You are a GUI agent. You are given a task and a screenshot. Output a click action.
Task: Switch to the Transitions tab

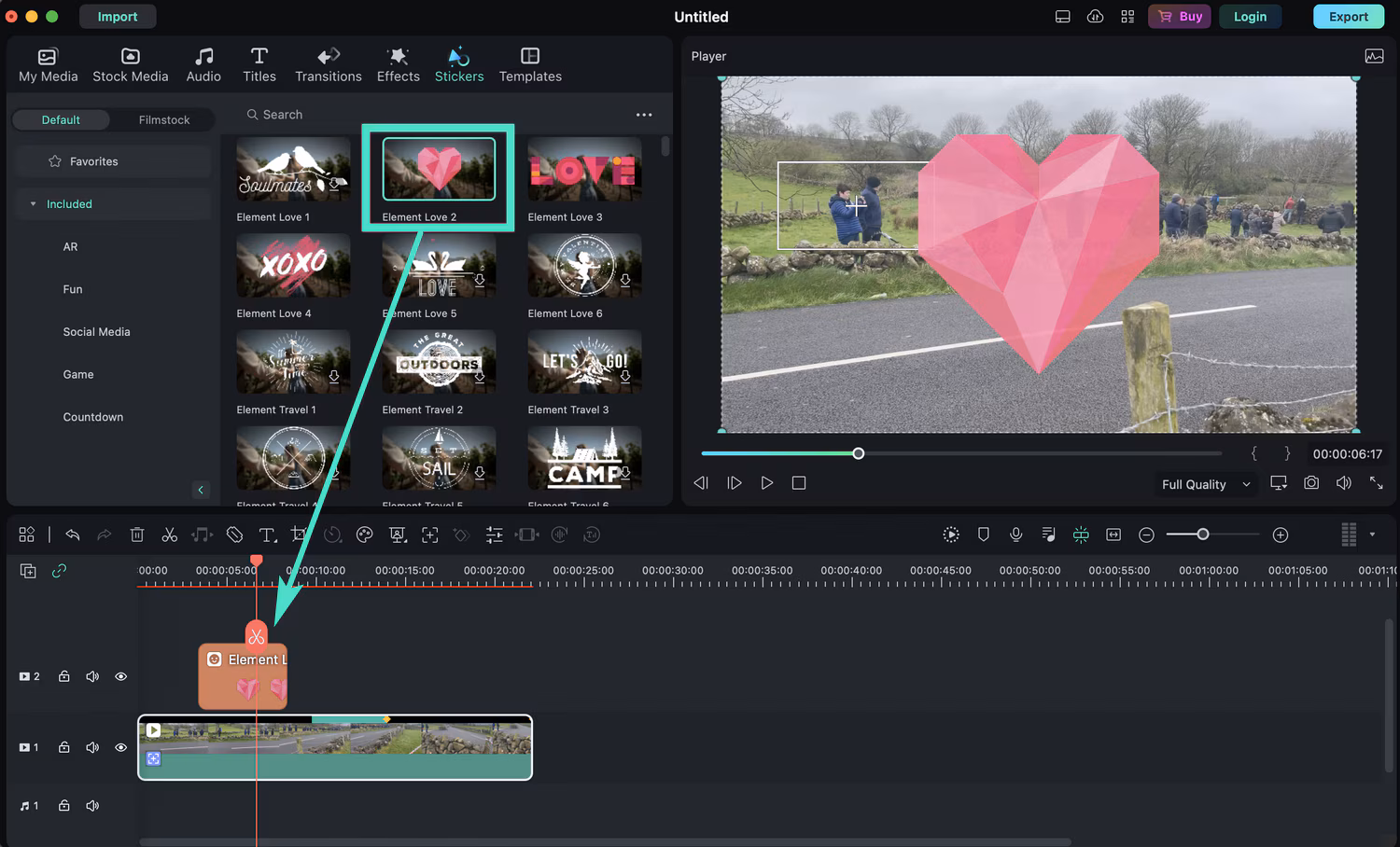click(x=328, y=64)
